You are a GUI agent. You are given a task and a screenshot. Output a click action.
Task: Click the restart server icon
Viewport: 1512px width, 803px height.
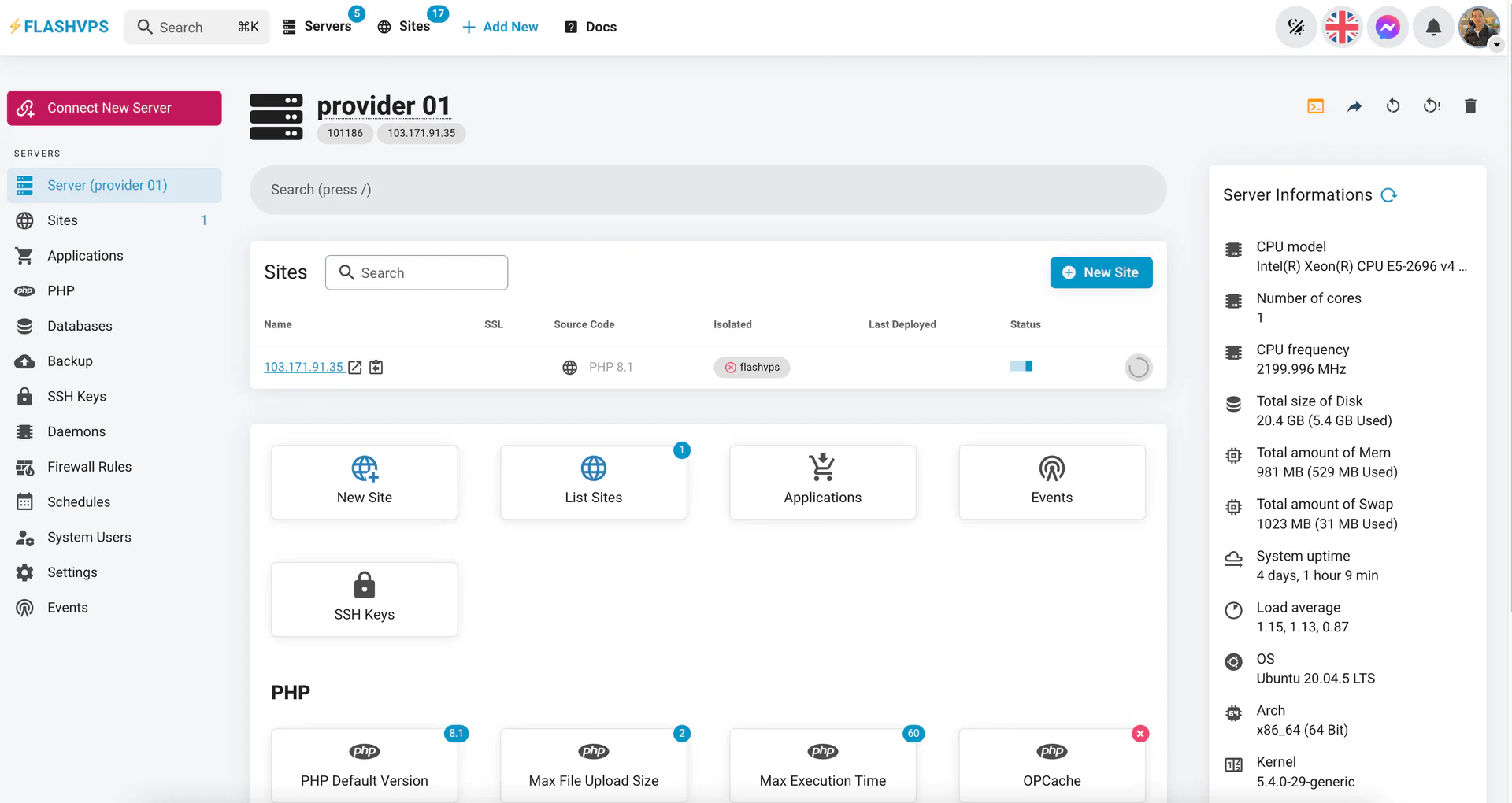tap(1392, 106)
